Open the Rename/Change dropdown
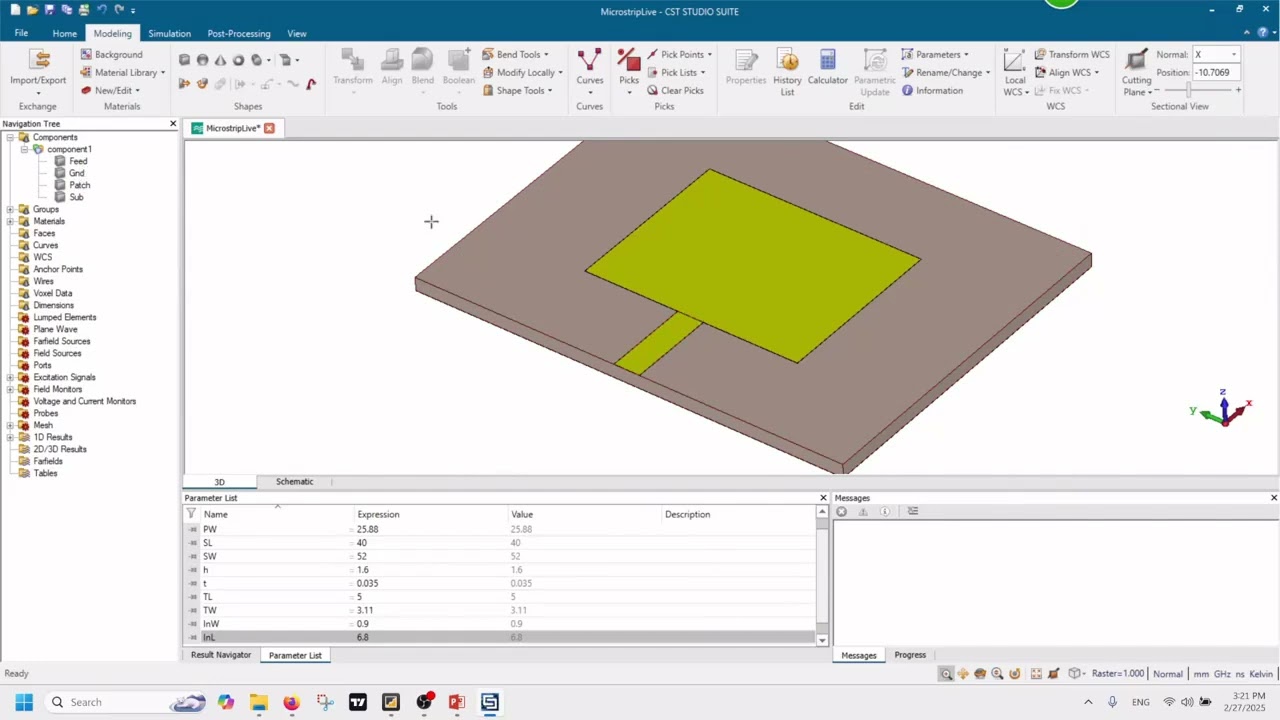 click(x=946, y=72)
